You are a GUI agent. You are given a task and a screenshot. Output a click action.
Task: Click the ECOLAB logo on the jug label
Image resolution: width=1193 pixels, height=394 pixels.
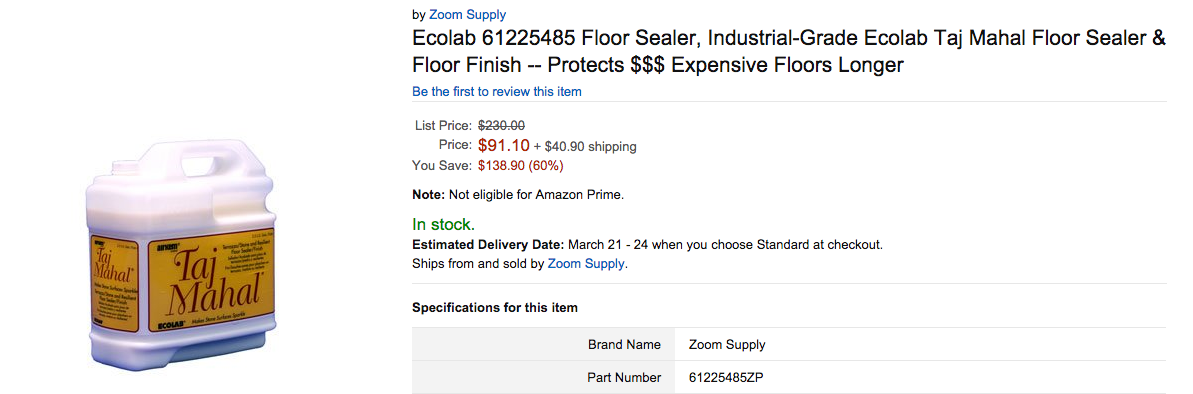pyautogui.click(x=164, y=327)
